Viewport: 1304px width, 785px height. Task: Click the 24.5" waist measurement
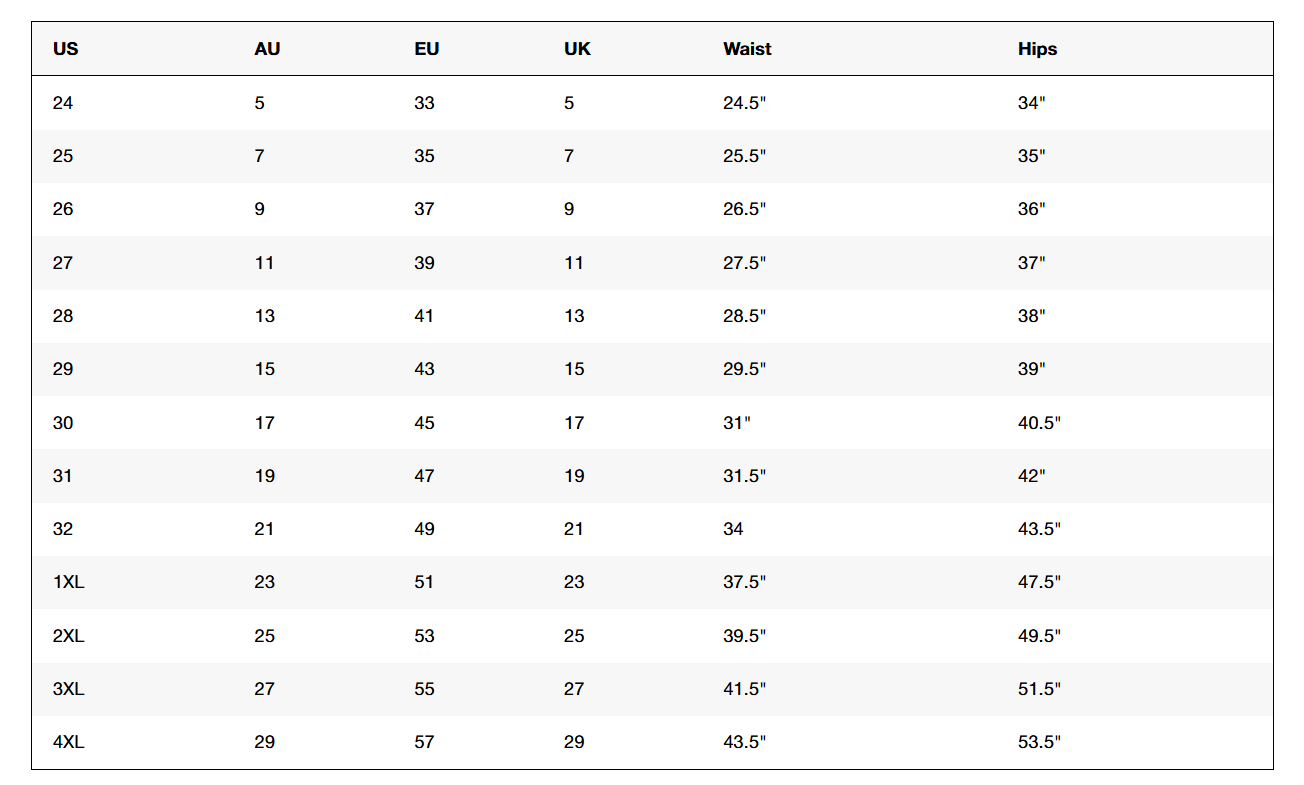point(744,103)
